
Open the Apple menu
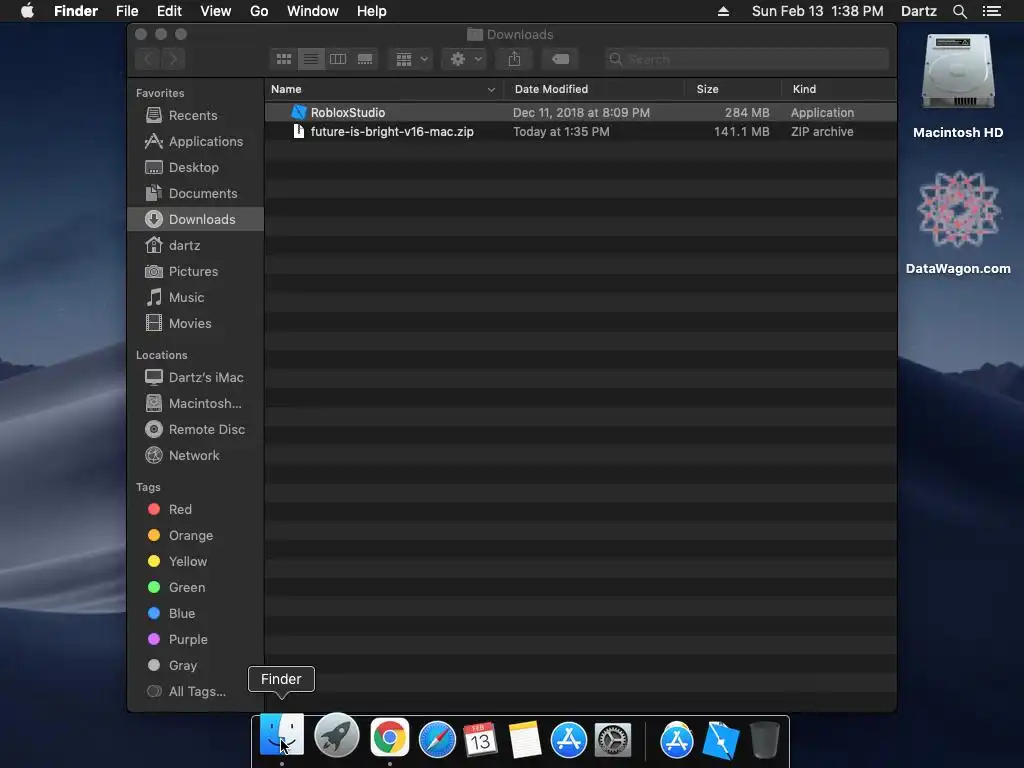tap(27, 11)
